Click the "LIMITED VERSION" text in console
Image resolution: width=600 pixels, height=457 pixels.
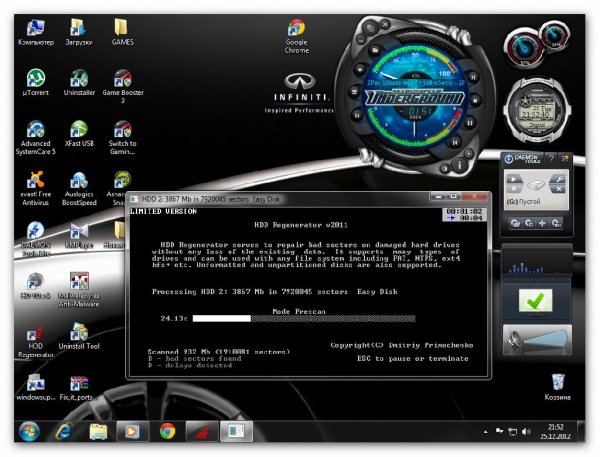(x=163, y=211)
